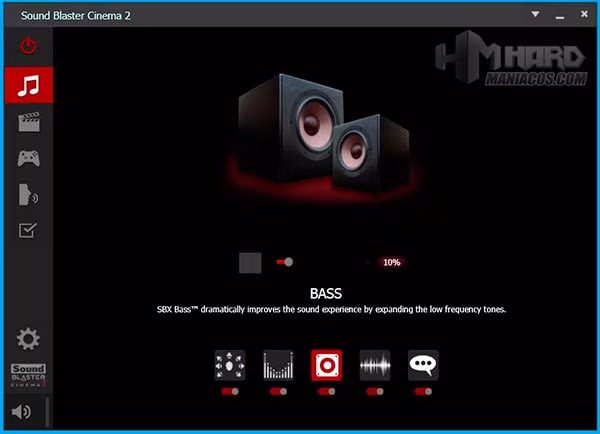600x434 pixels.
Task: Open the settings gear
Action: click(x=28, y=339)
